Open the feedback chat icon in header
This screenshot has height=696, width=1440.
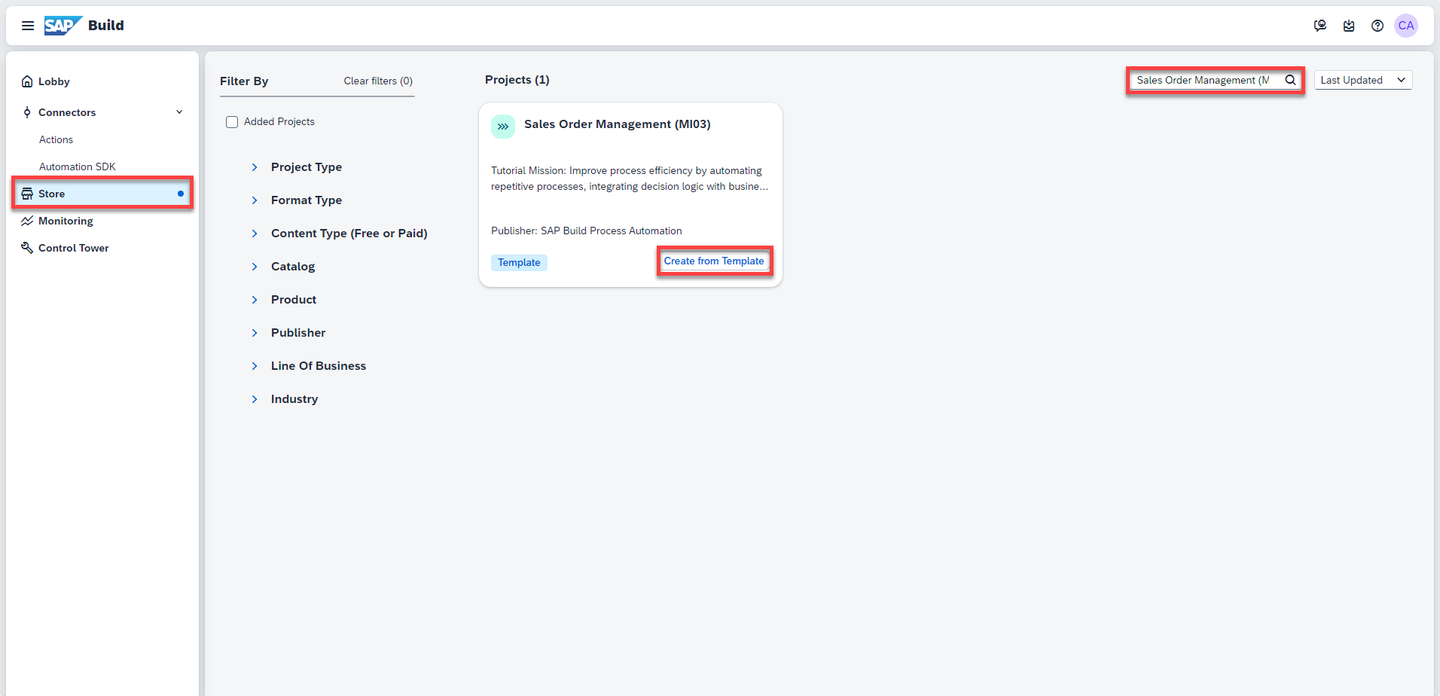coord(1320,25)
